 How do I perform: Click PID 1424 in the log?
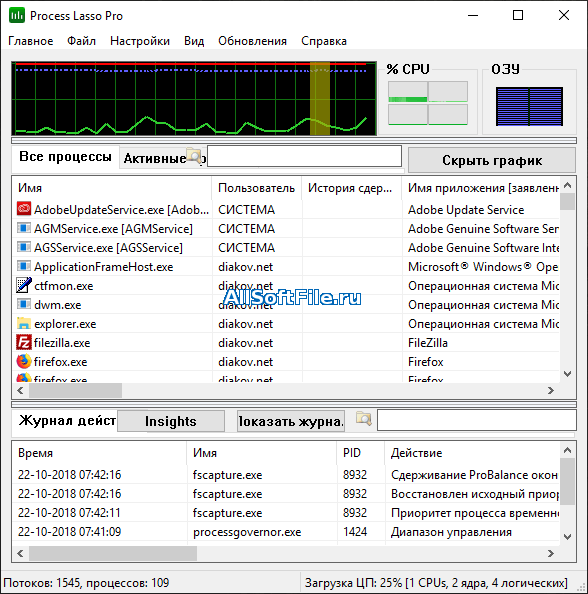[355, 531]
